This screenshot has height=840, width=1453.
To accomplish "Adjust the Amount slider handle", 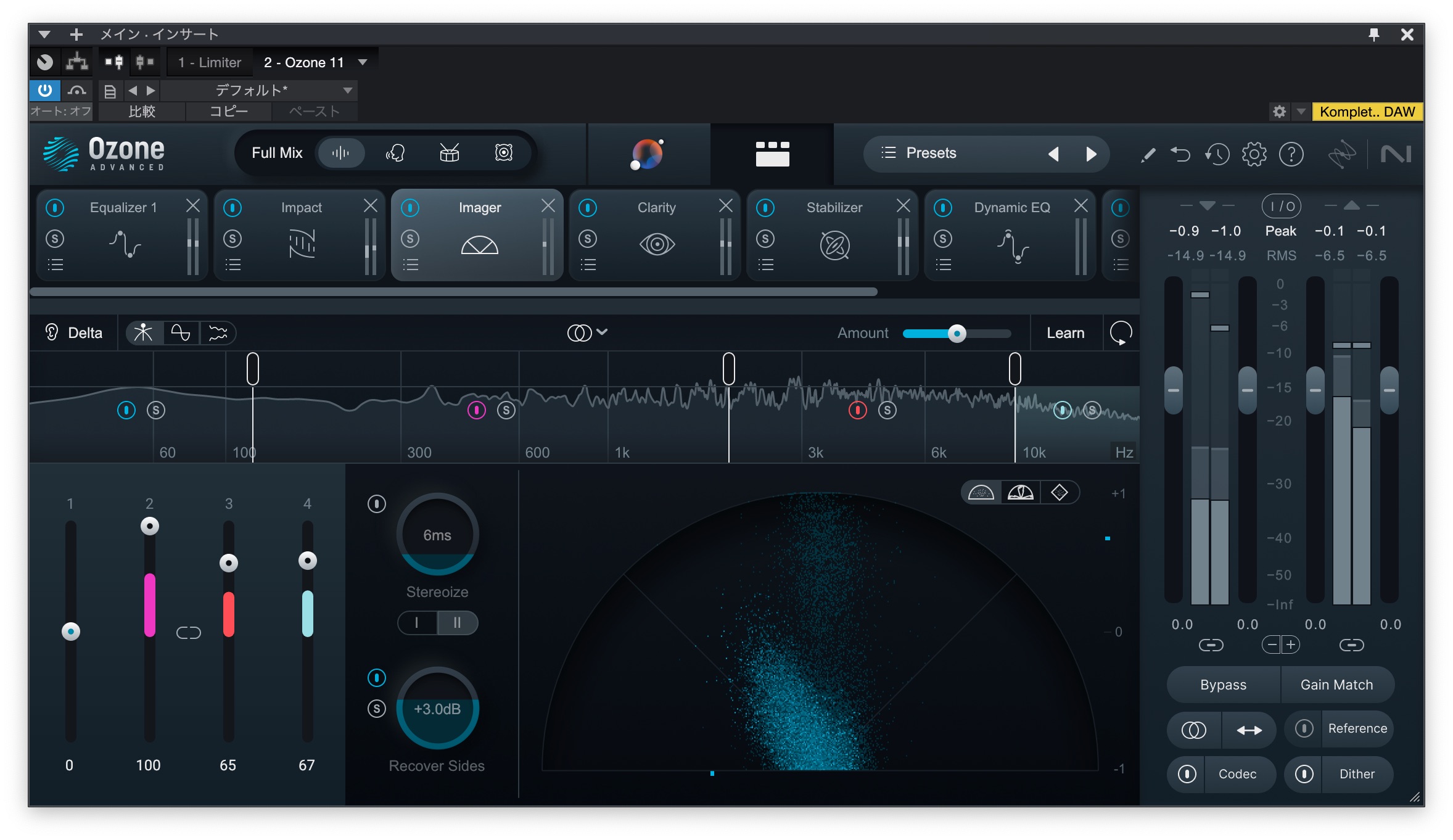I will [x=957, y=334].
